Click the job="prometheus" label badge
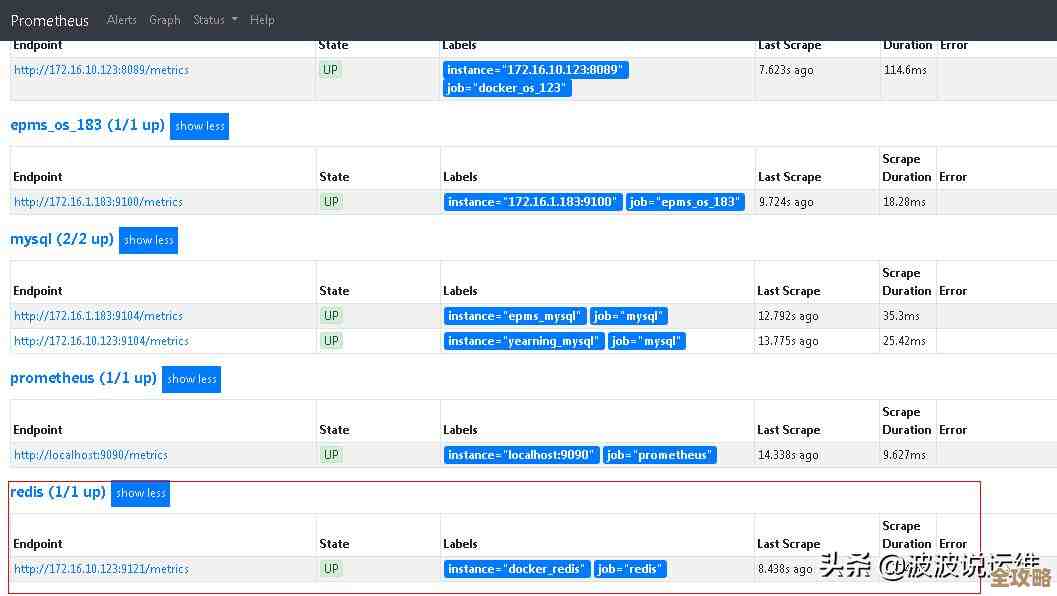This screenshot has height=596, width=1057. 659,455
